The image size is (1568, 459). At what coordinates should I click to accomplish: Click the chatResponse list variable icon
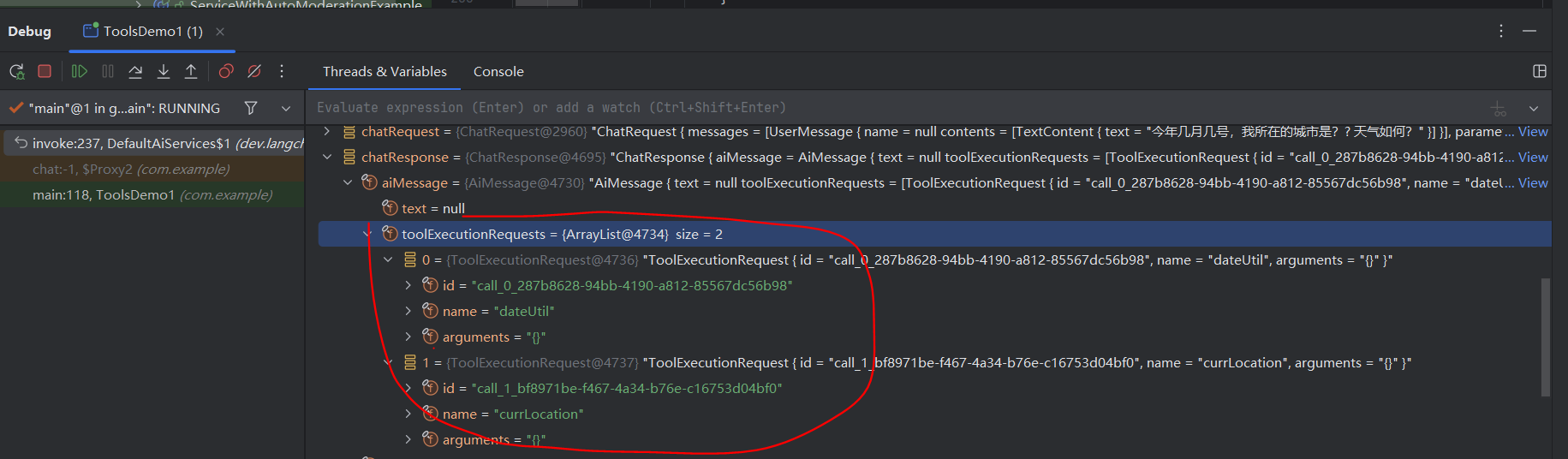[x=349, y=157]
